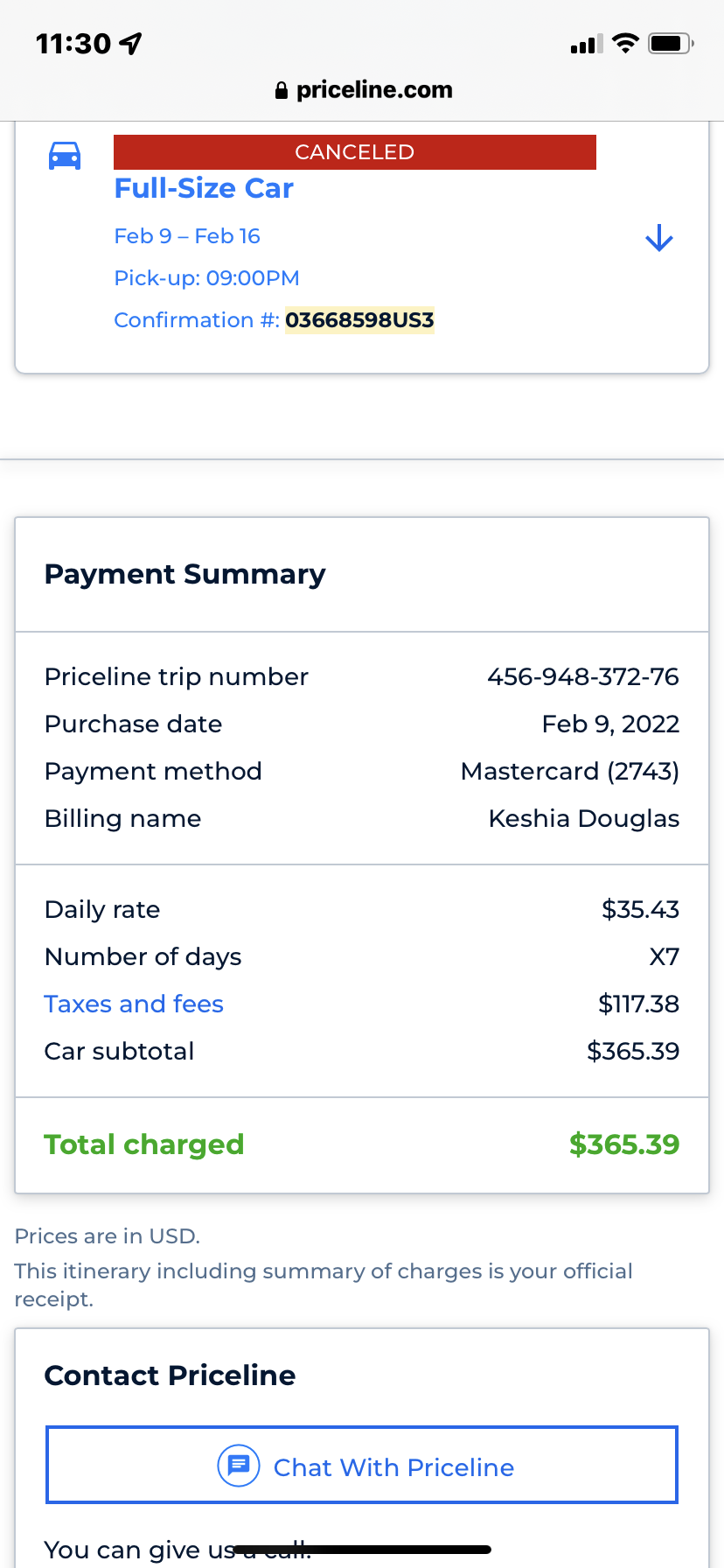Tap the Wi-Fi status icon
This screenshot has width=724, height=1568.
coord(625,43)
